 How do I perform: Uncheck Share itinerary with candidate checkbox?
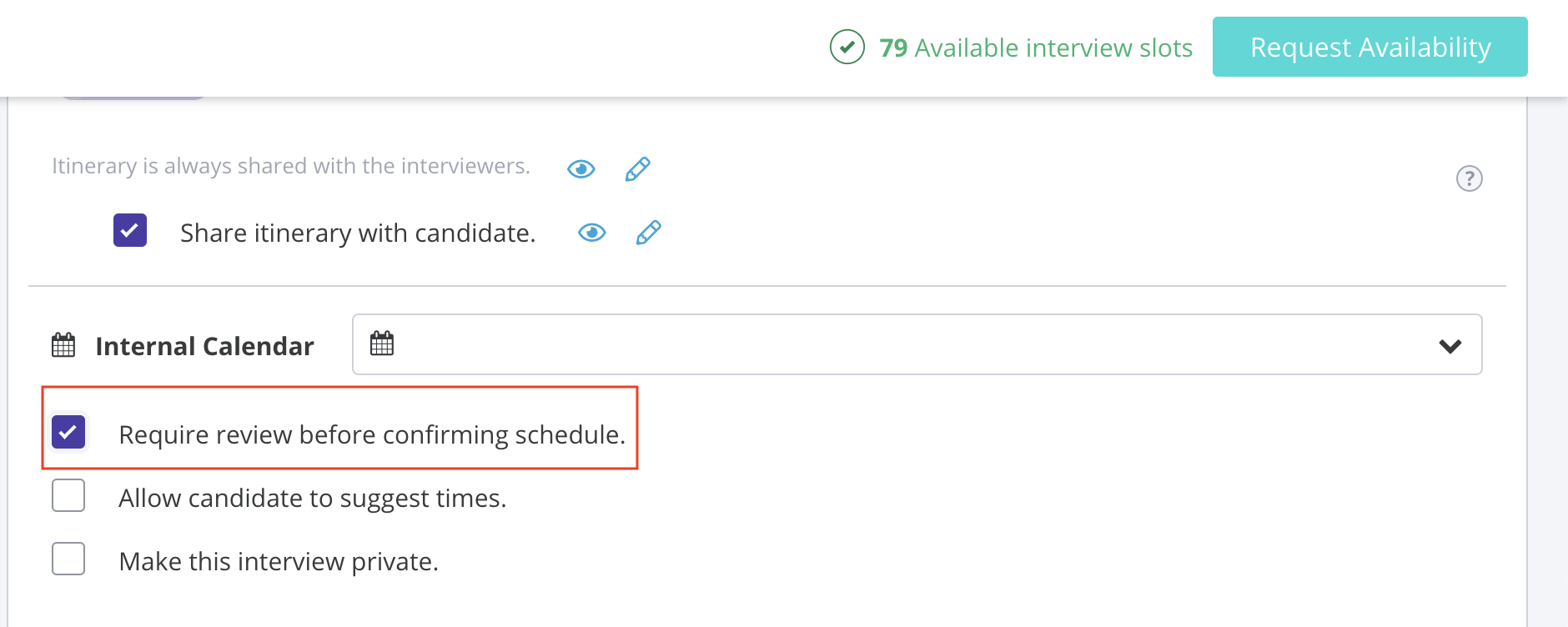[130, 231]
